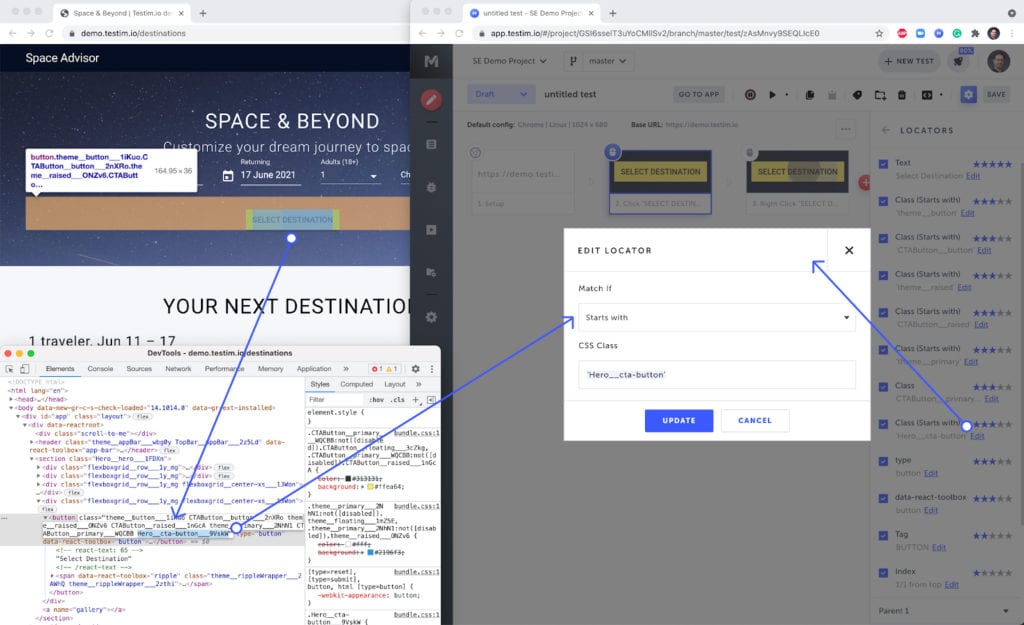Image resolution: width=1024 pixels, height=625 pixels.
Task: Close the Edit Locator dialog with X
Action: pyautogui.click(x=849, y=250)
